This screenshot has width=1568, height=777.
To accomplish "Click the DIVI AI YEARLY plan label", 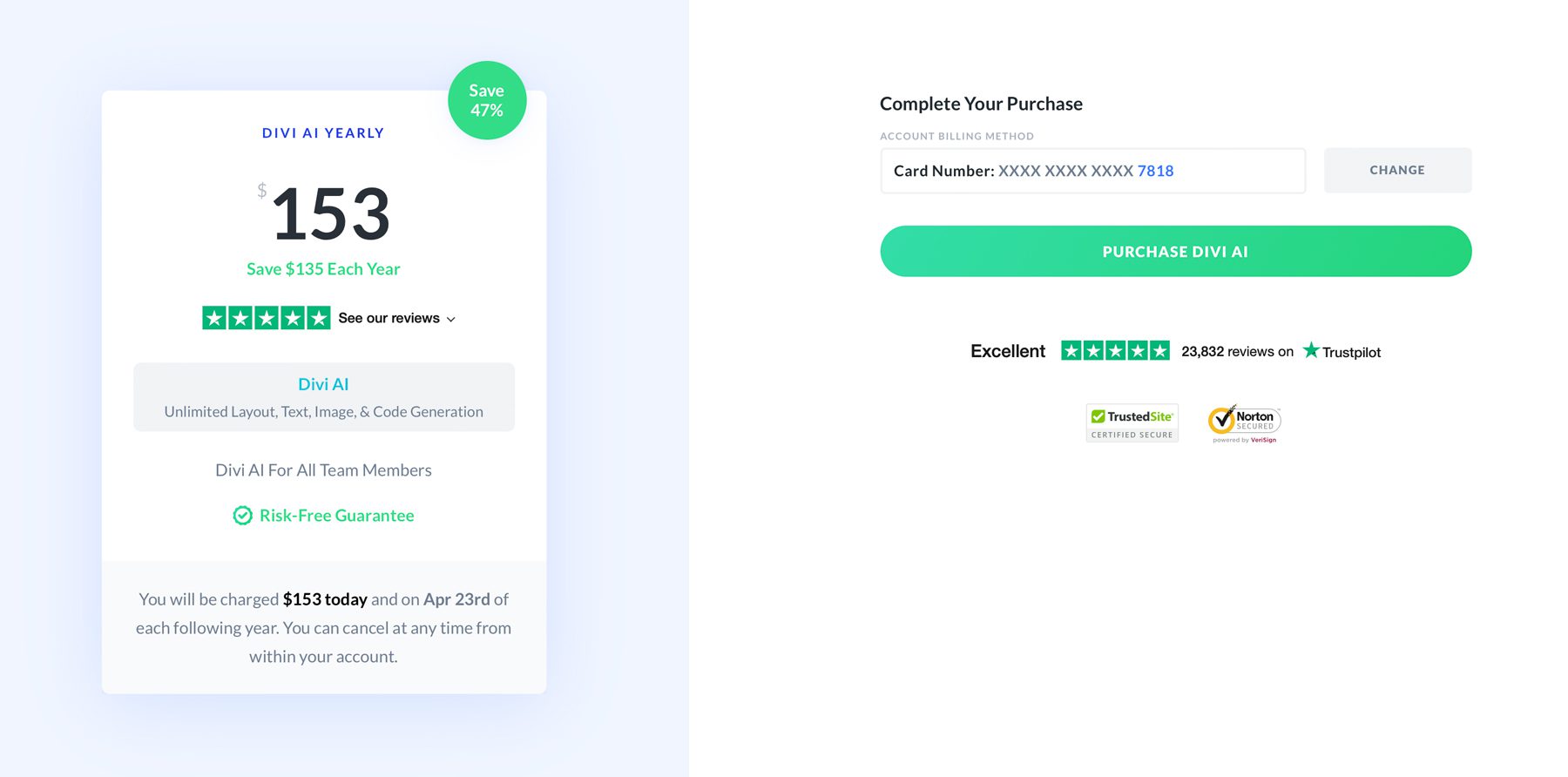I will (x=323, y=132).
